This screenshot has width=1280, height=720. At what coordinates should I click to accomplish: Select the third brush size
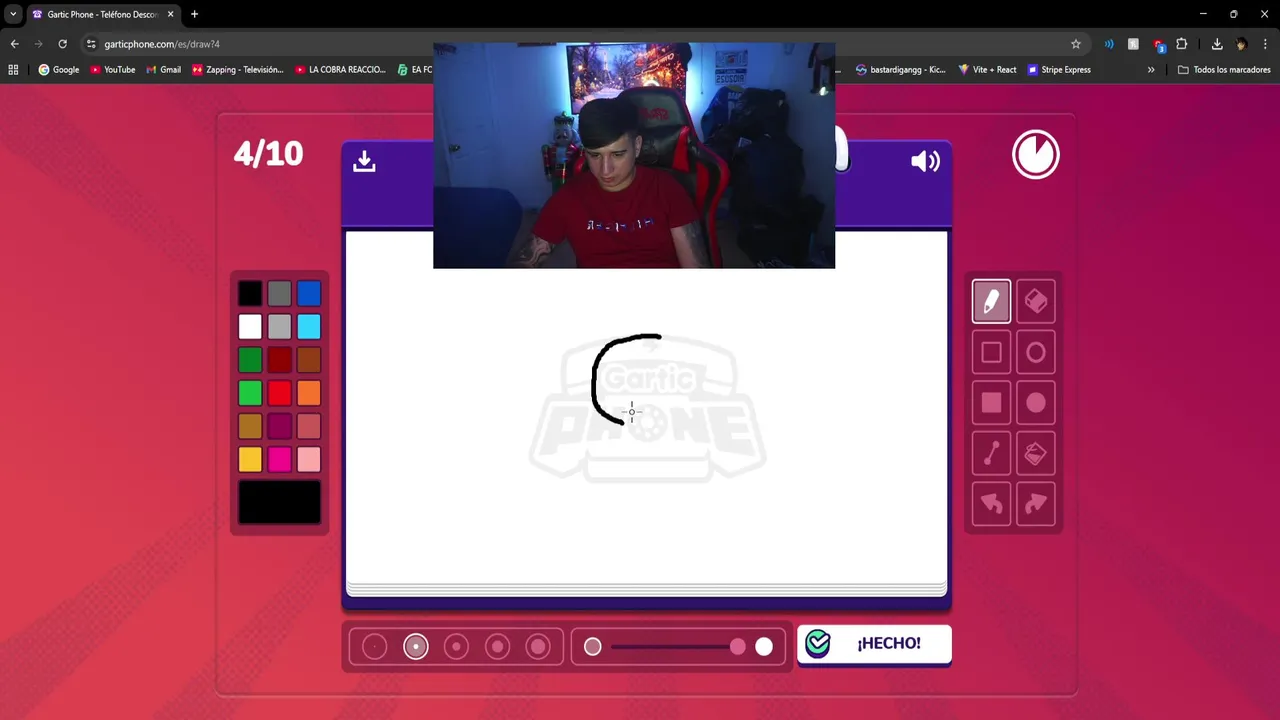coord(456,647)
